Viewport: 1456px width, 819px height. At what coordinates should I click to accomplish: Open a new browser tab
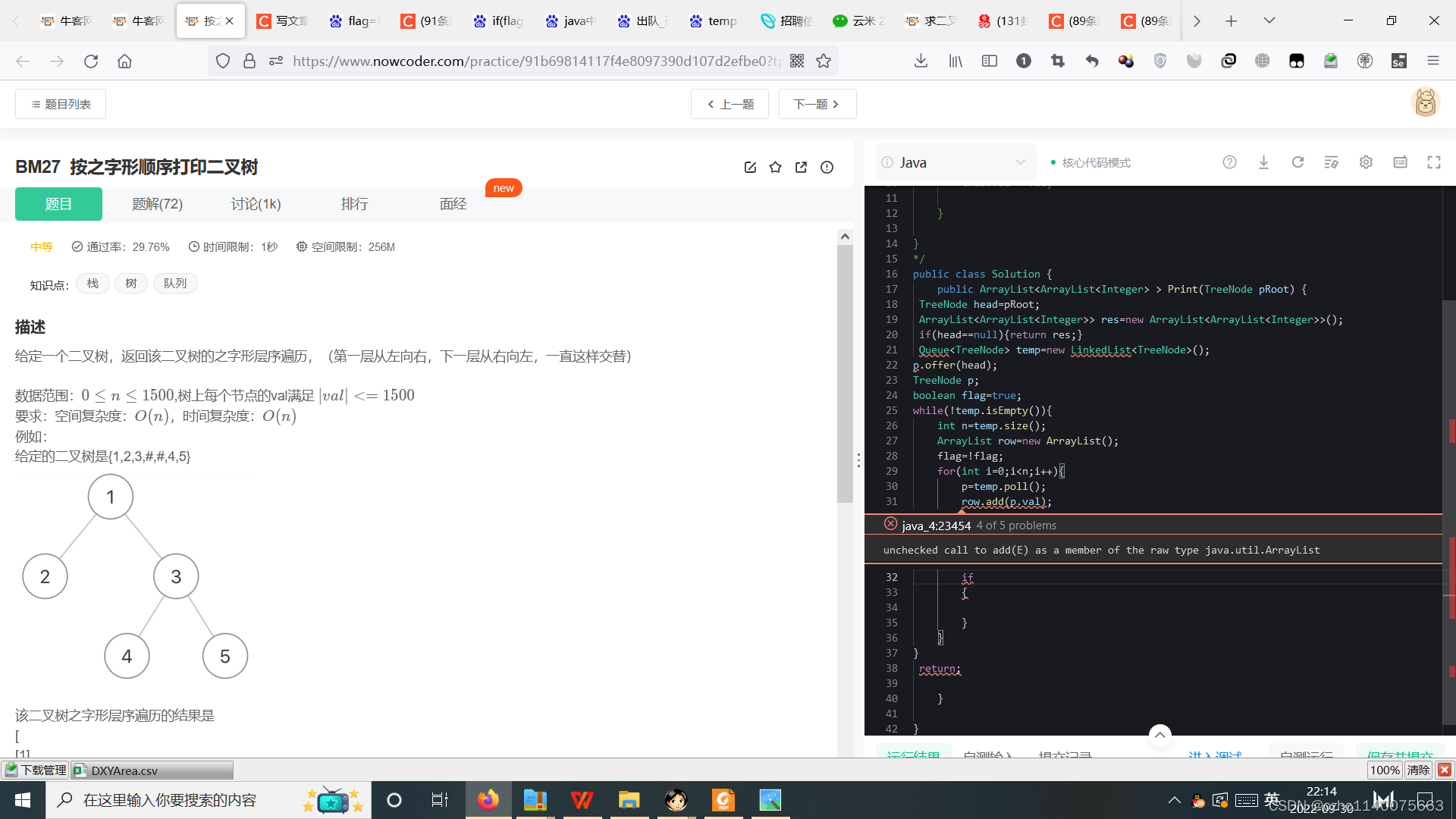[x=1231, y=21]
